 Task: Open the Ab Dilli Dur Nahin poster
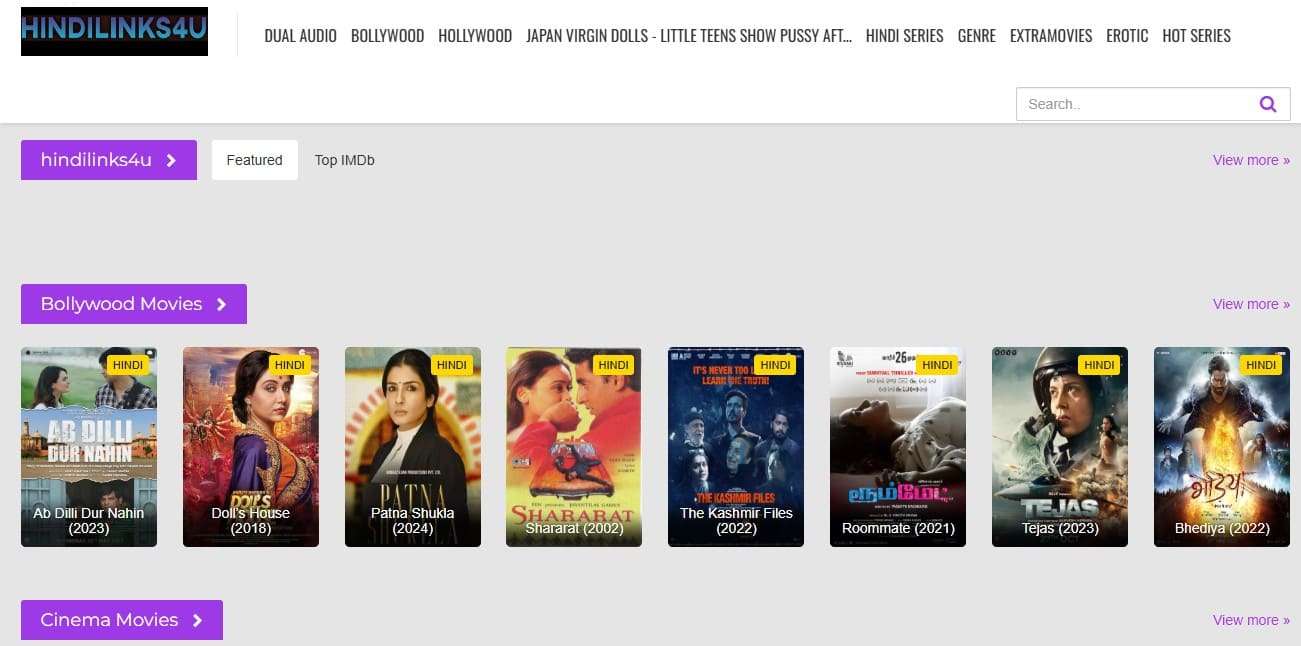(x=89, y=447)
